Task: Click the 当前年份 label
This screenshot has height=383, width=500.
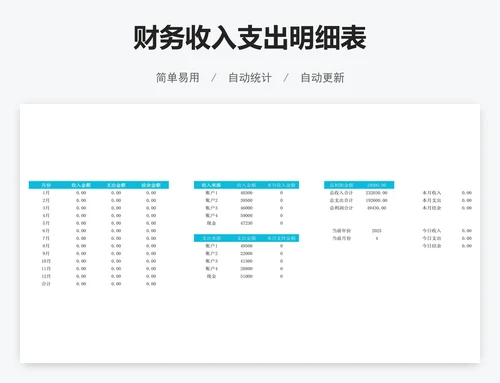Action: click(x=342, y=231)
